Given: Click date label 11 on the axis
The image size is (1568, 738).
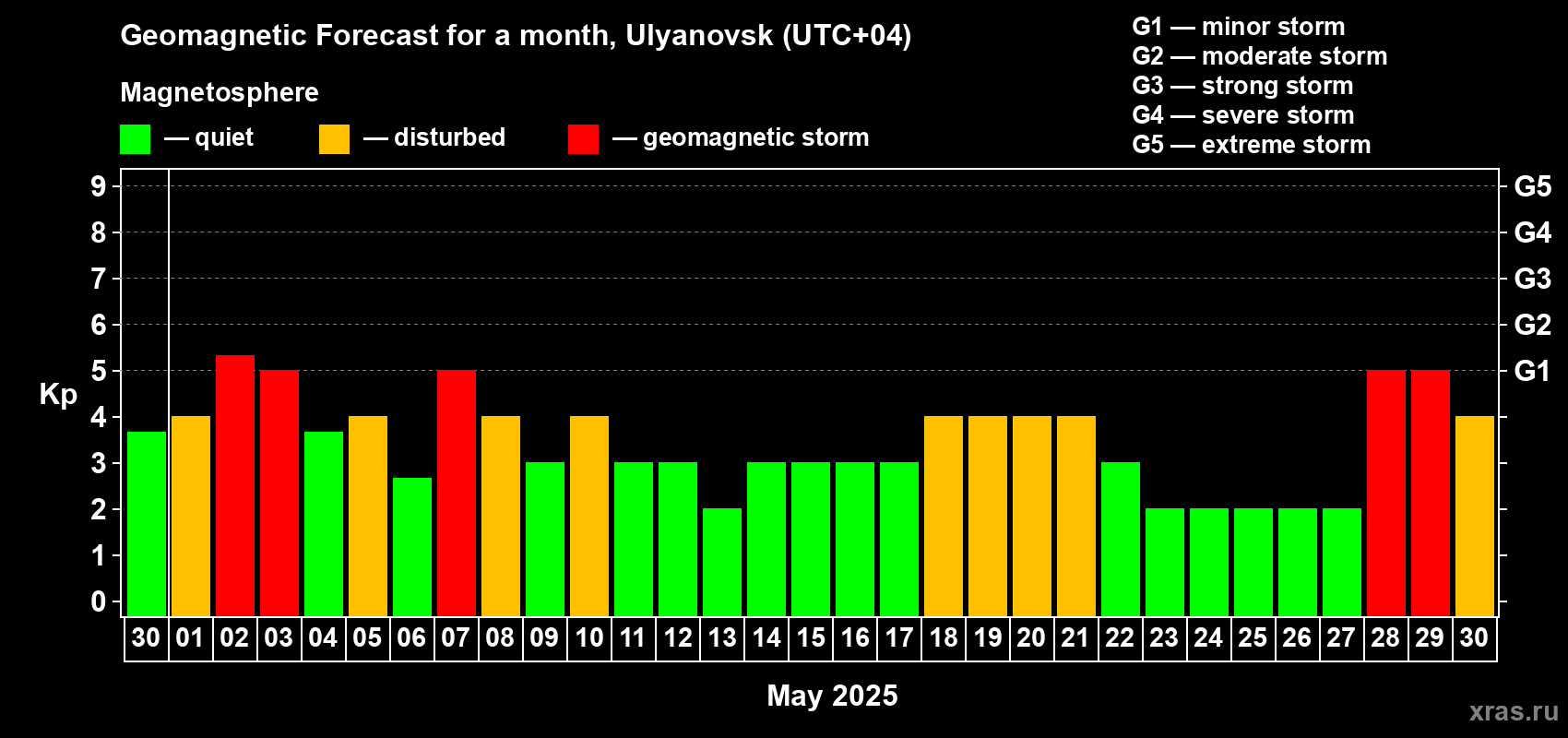Looking at the screenshot, I should click(633, 637).
